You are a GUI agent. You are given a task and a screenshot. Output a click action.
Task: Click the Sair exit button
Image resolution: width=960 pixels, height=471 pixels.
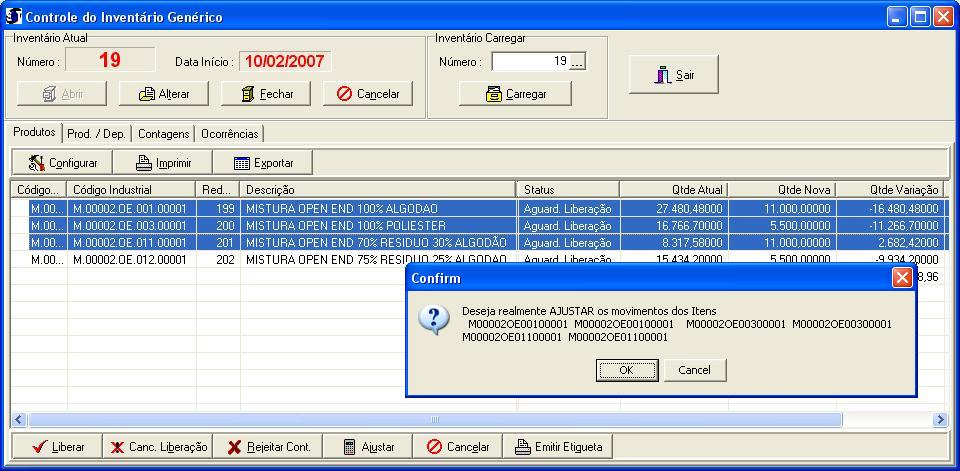[x=673, y=75]
